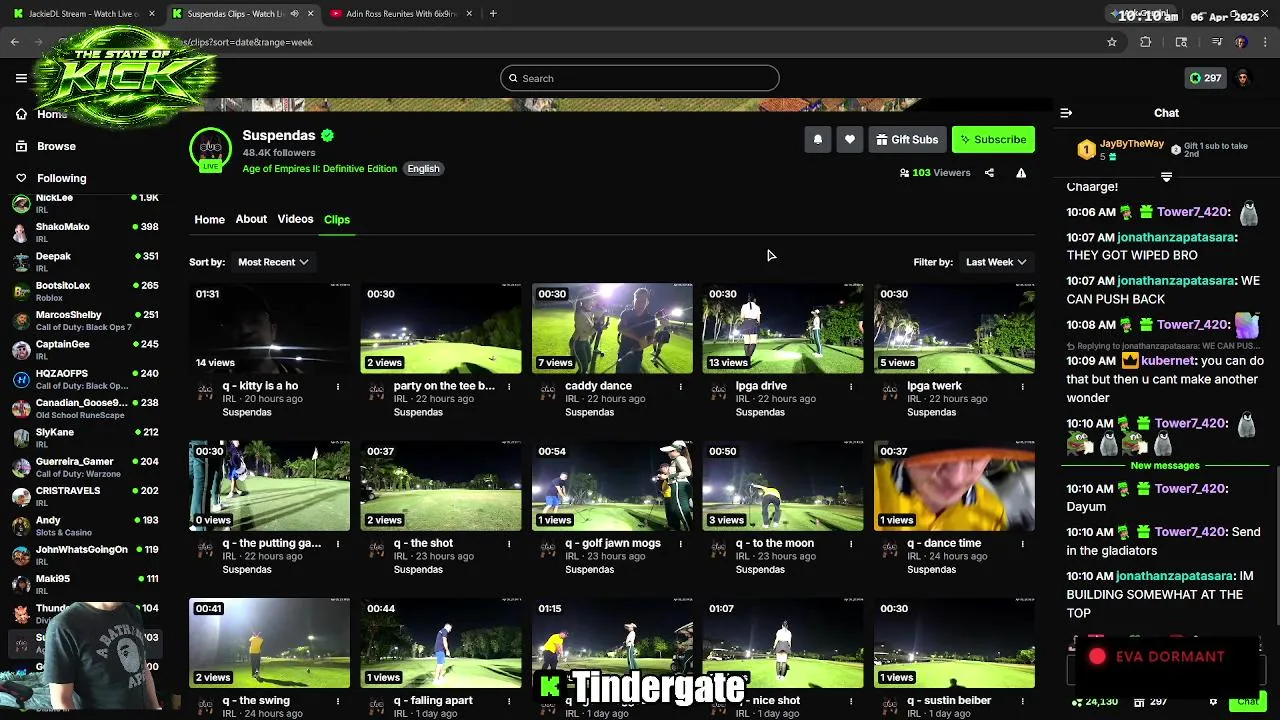Bookmark this page with star icon
Screen dimensions: 1280x720
(x=1112, y=42)
